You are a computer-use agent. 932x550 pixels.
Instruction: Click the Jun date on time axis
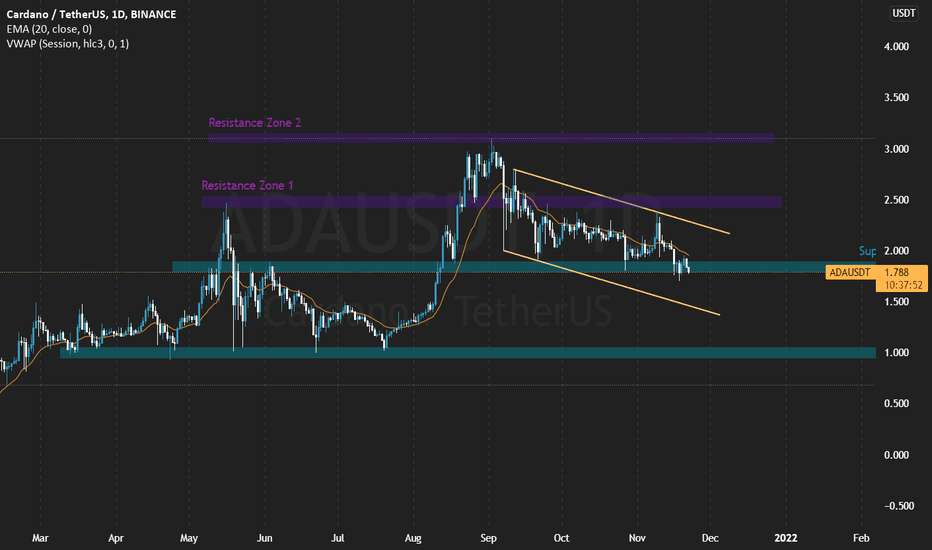[x=265, y=538]
